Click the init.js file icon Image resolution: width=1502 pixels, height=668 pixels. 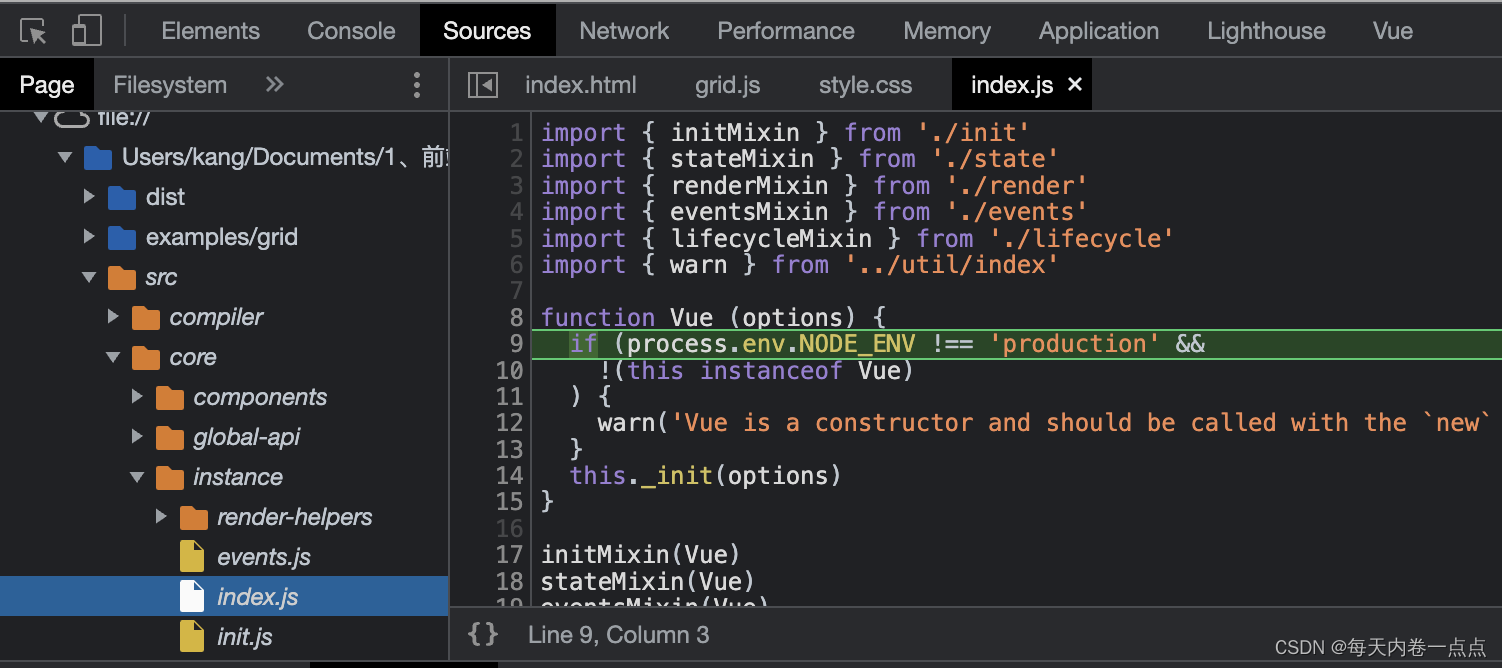(x=192, y=637)
